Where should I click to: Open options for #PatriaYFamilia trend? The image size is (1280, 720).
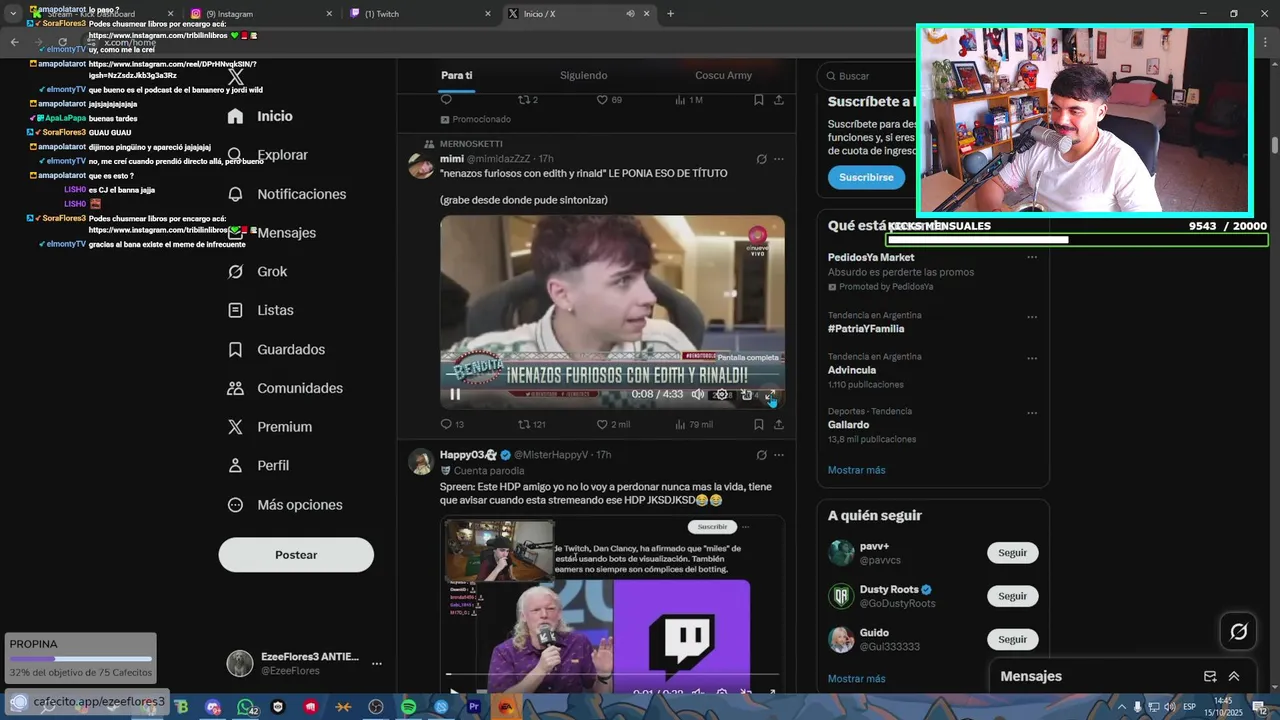click(x=1032, y=317)
